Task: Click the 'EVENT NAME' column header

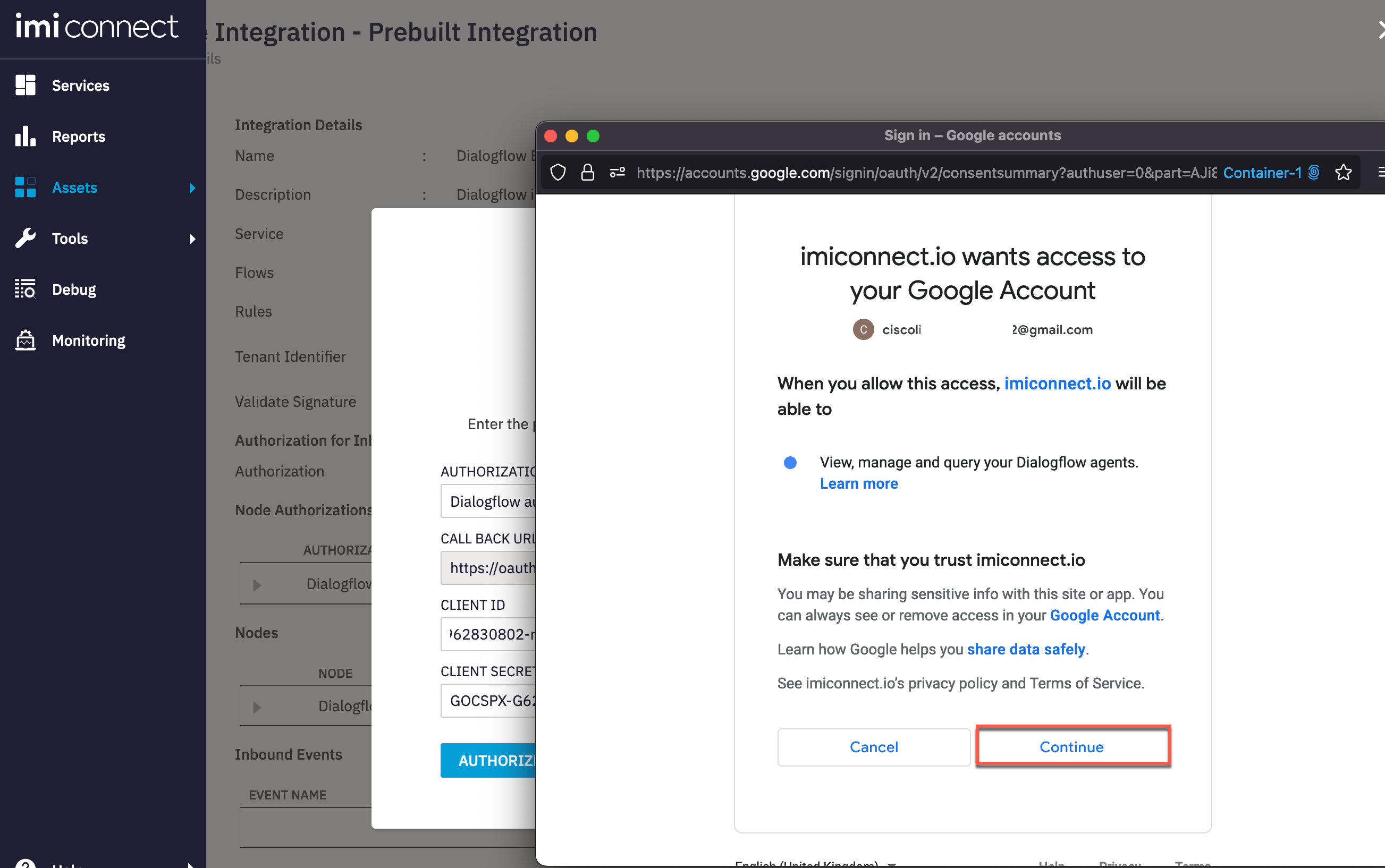Action: pyautogui.click(x=287, y=795)
